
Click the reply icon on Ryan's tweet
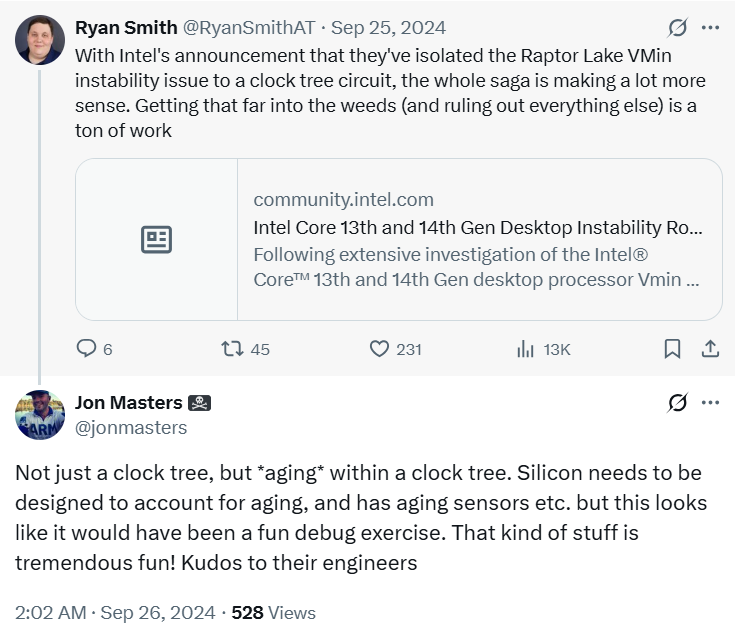tap(87, 349)
